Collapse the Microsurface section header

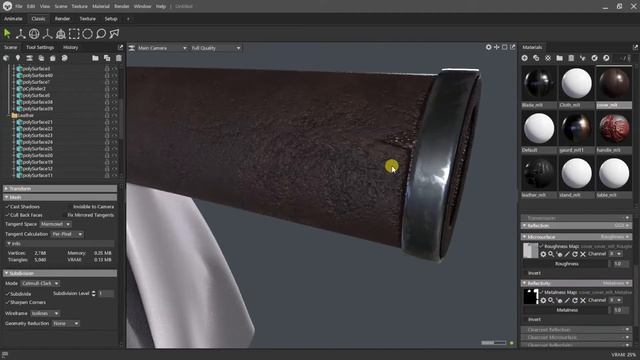(x=576, y=237)
